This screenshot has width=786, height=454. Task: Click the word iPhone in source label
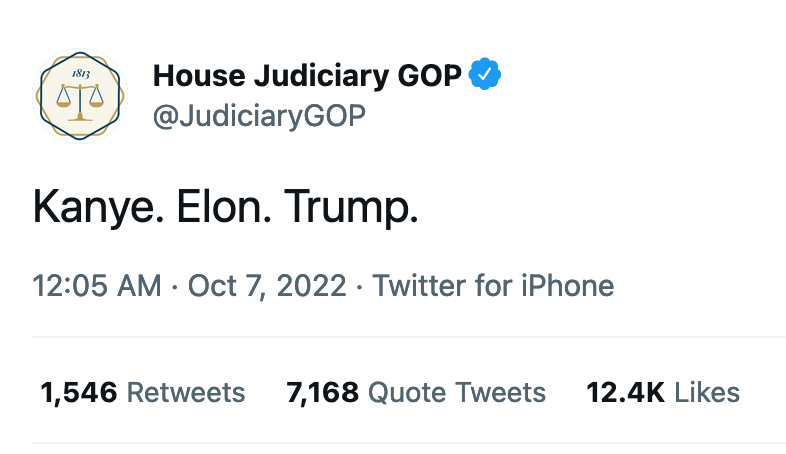pos(567,286)
